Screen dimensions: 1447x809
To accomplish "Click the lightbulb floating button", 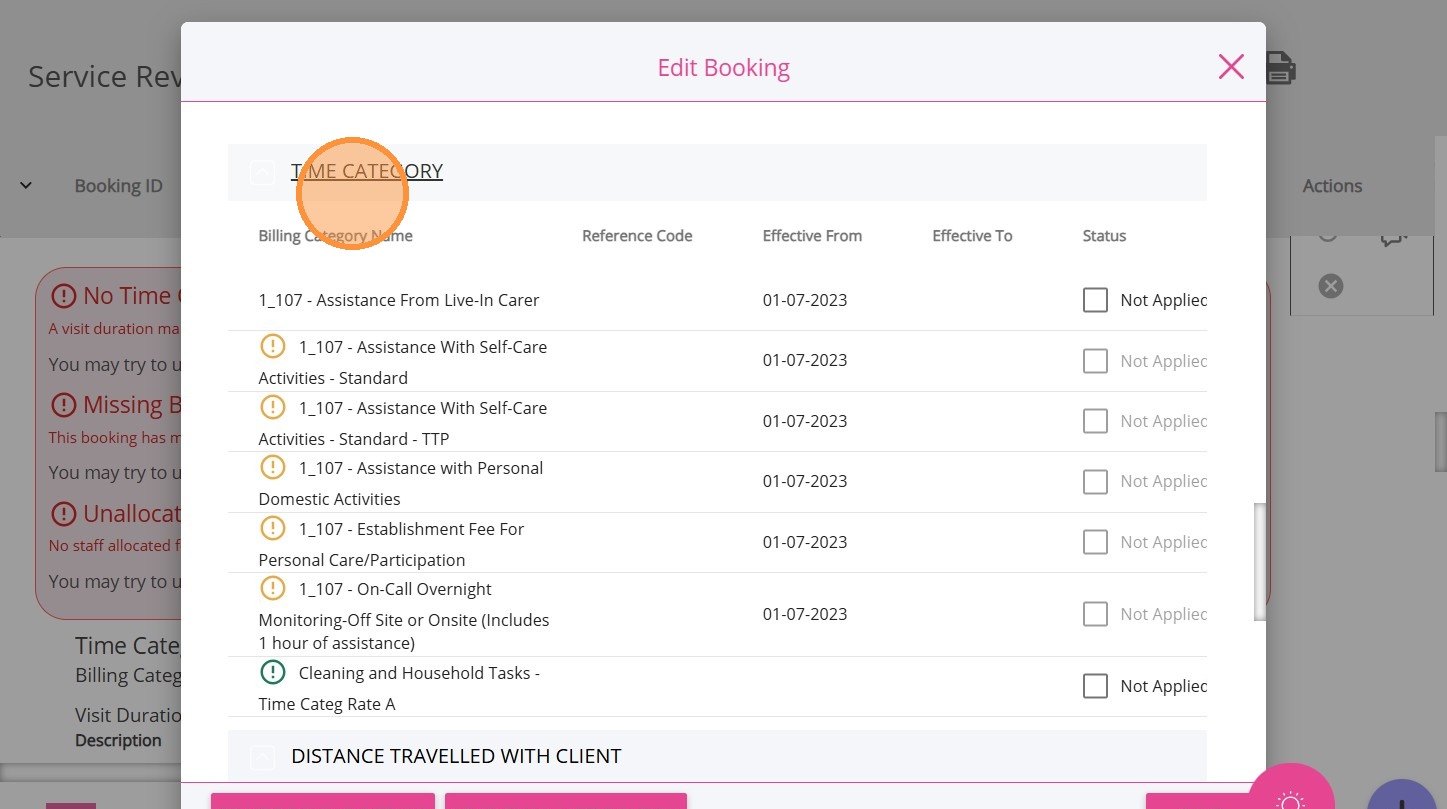I will tap(1291, 800).
